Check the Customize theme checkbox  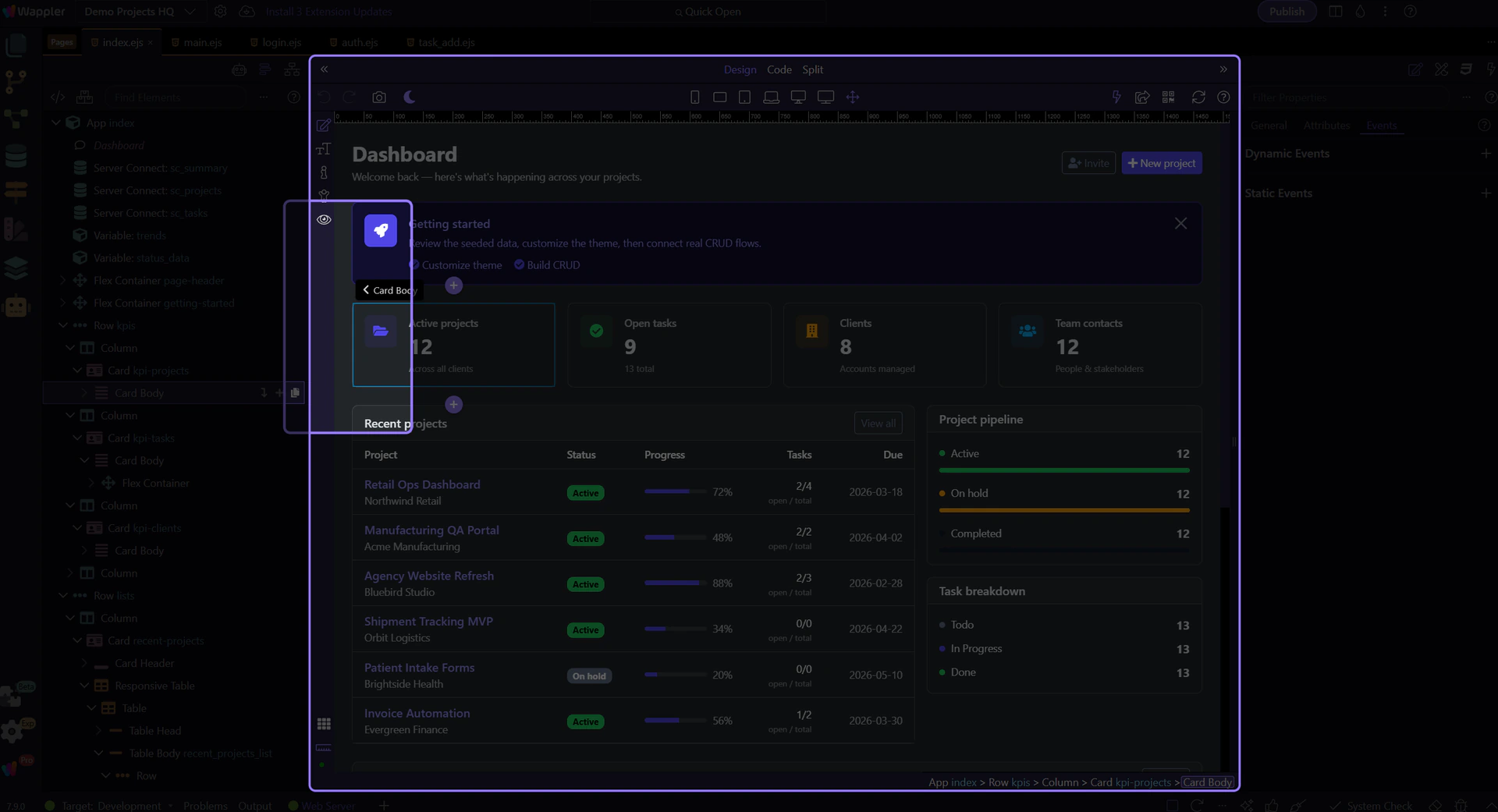pyautogui.click(x=415, y=265)
